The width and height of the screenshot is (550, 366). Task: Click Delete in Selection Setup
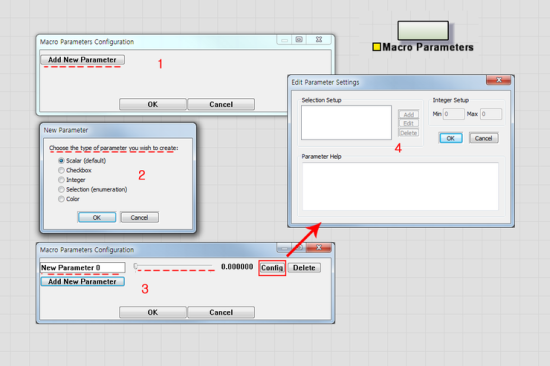click(409, 133)
